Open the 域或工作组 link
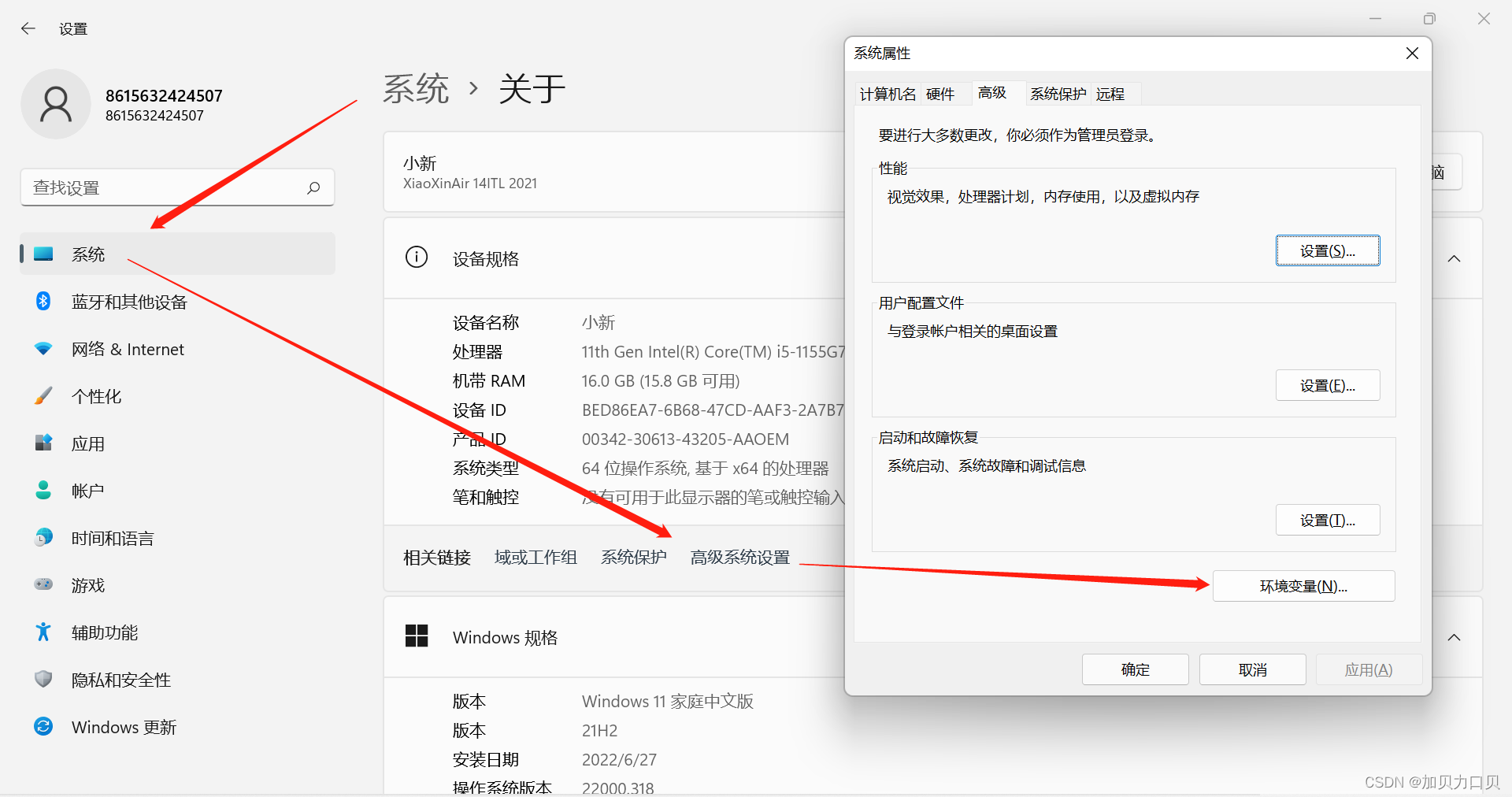This screenshot has width=1512, height=797. pos(535,558)
